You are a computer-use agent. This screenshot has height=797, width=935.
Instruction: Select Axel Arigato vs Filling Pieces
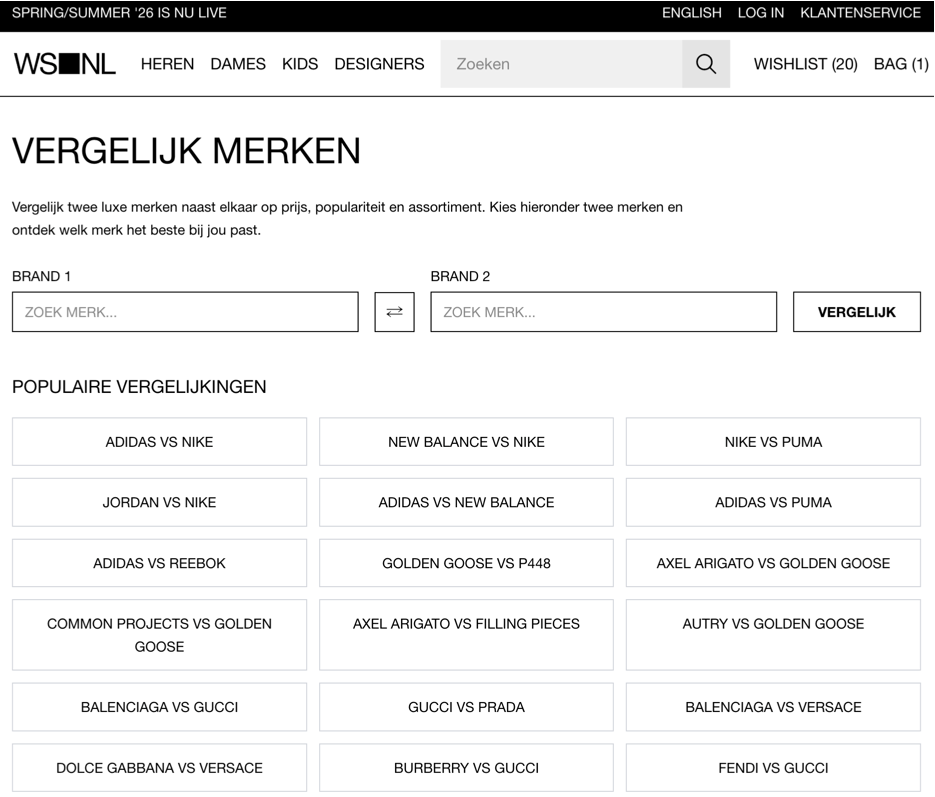[x=466, y=635]
